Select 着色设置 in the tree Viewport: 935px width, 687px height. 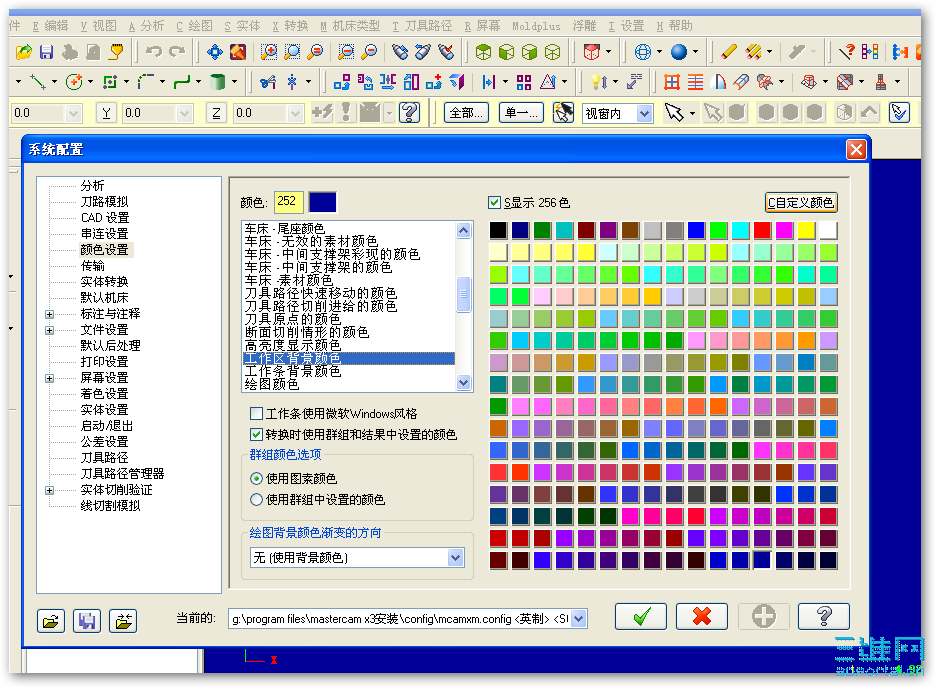click(x=104, y=394)
